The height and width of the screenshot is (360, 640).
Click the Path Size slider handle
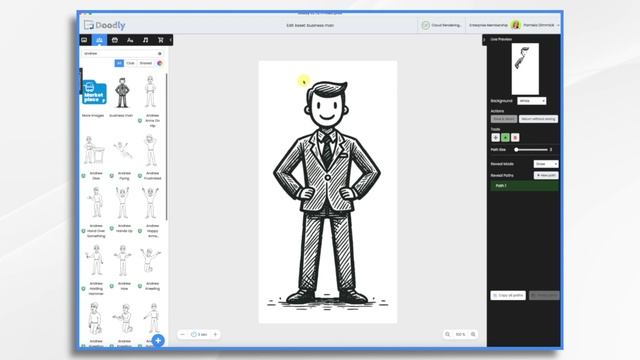tap(516, 150)
